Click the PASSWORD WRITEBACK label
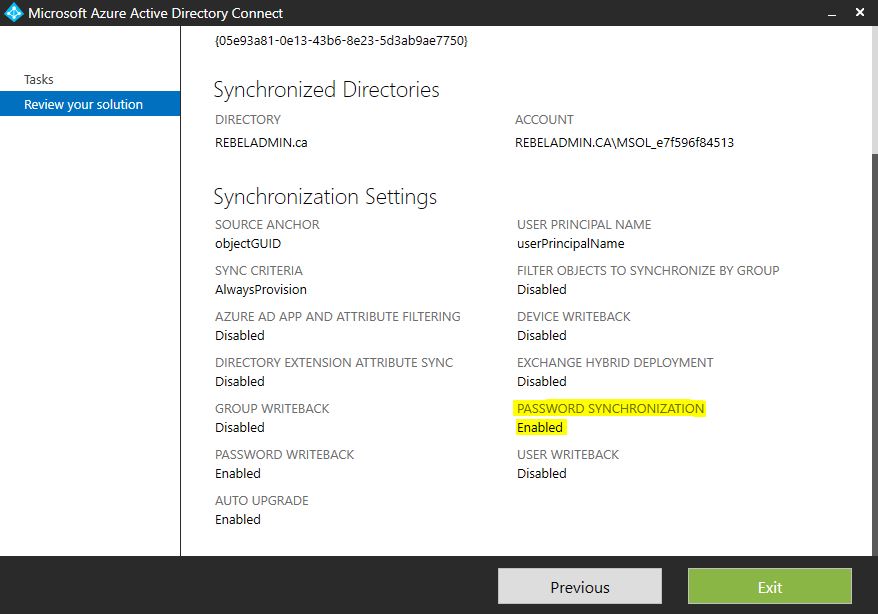The width and height of the screenshot is (878, 614). pyautogui.click(x=284, y=454)
